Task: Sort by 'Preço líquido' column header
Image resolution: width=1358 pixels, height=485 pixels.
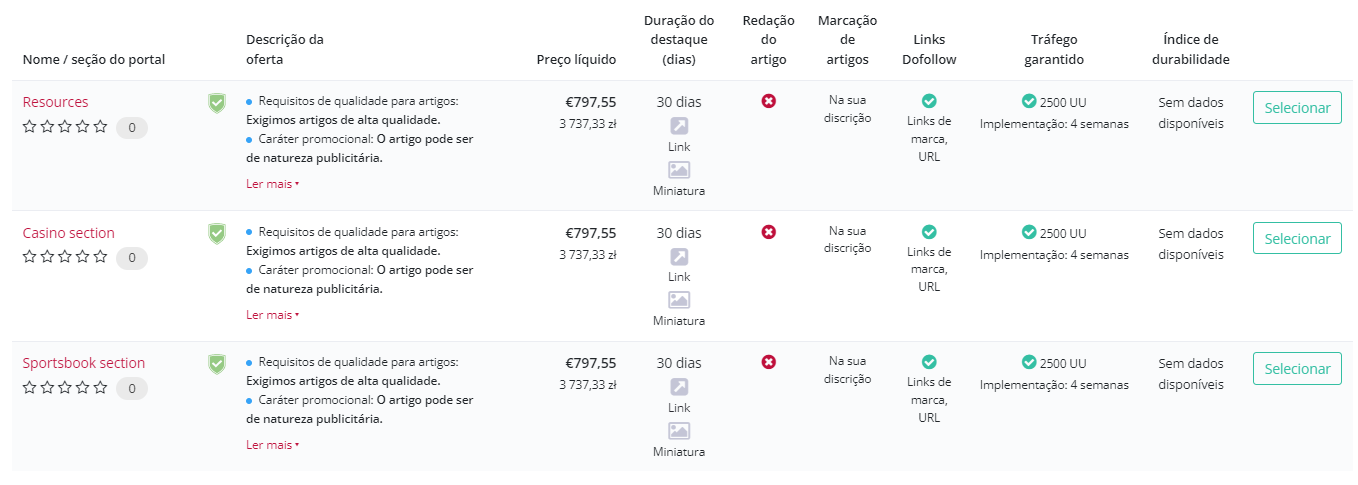Action: (x=576, y=60)
